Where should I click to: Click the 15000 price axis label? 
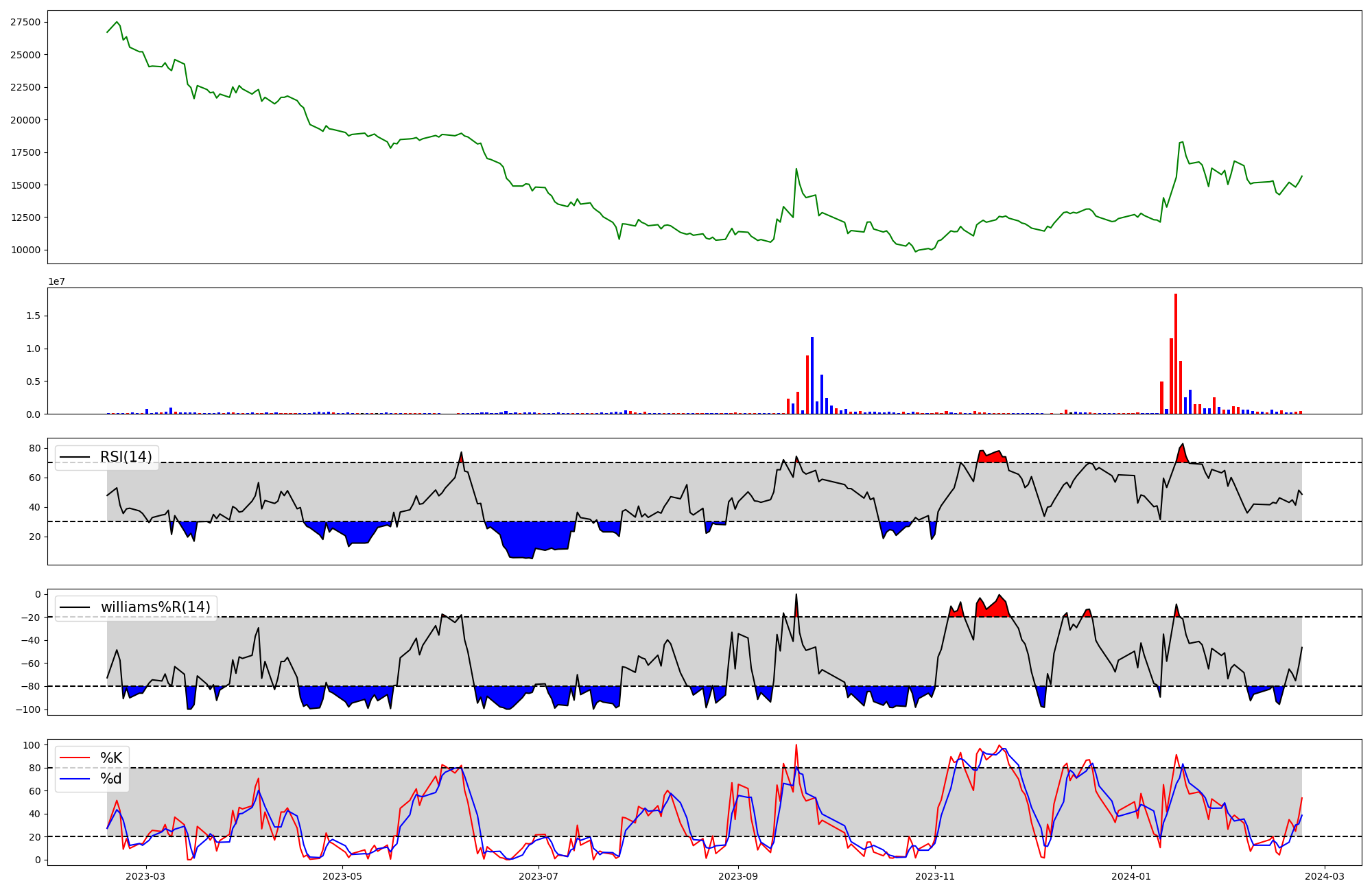click(x=25, y=185)
